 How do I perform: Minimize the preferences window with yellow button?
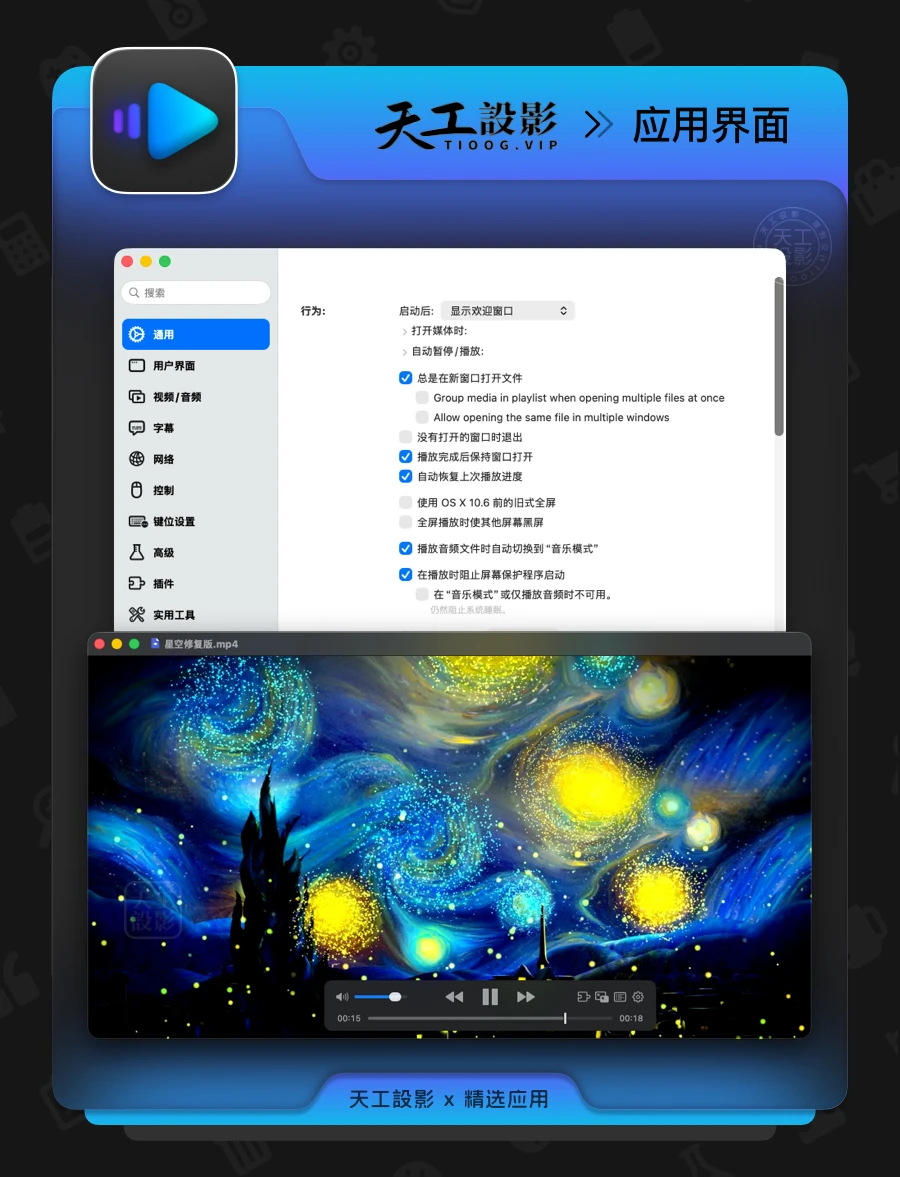click(146, 261)
